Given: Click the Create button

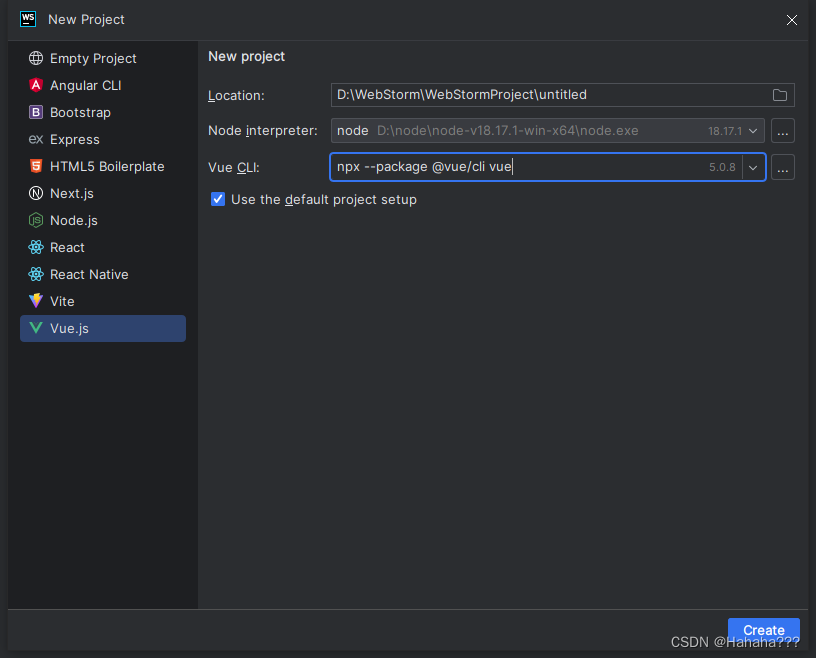Looking at the screenshot, I should 763,630.
